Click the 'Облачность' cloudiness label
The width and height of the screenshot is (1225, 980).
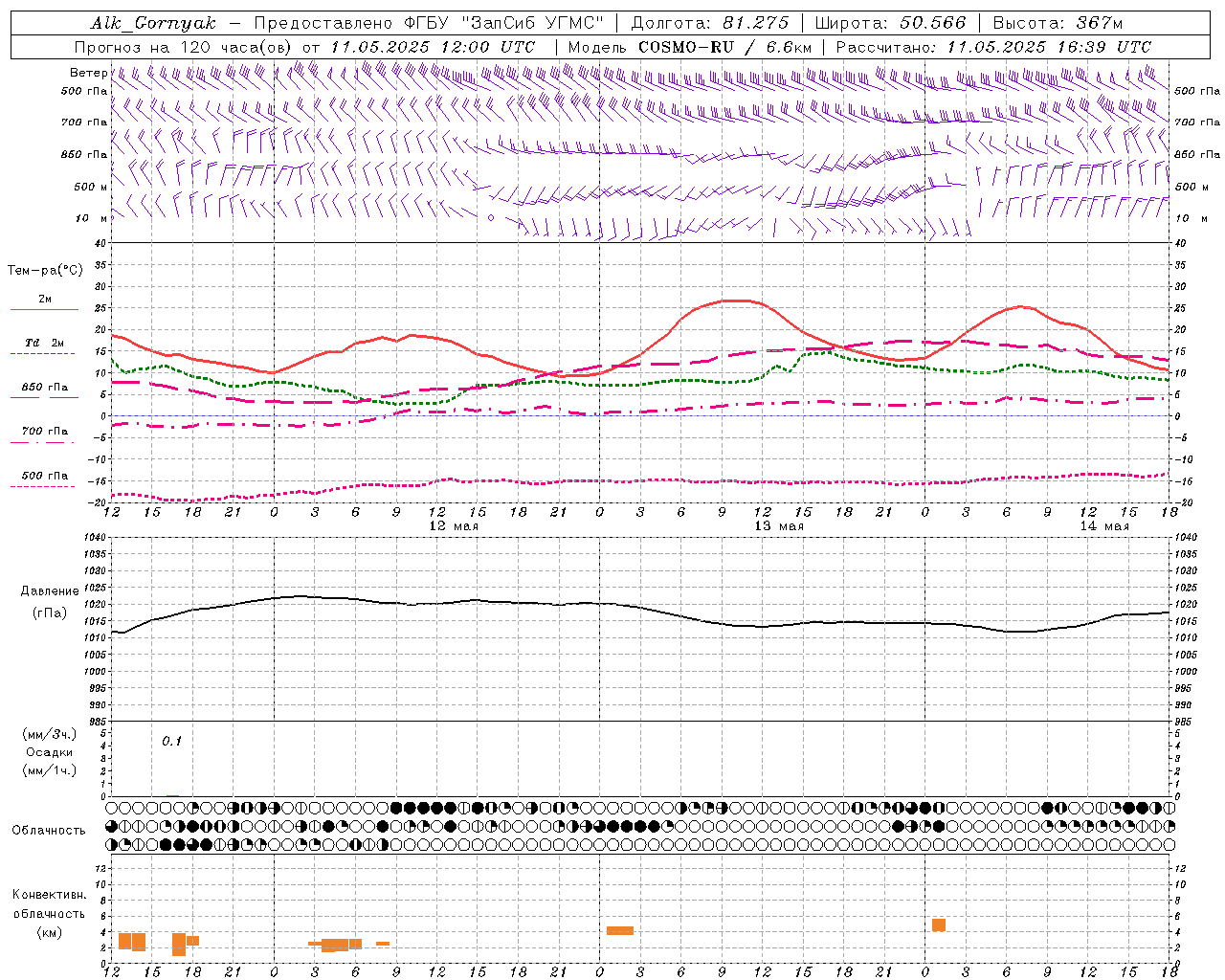tap(49, 831)
